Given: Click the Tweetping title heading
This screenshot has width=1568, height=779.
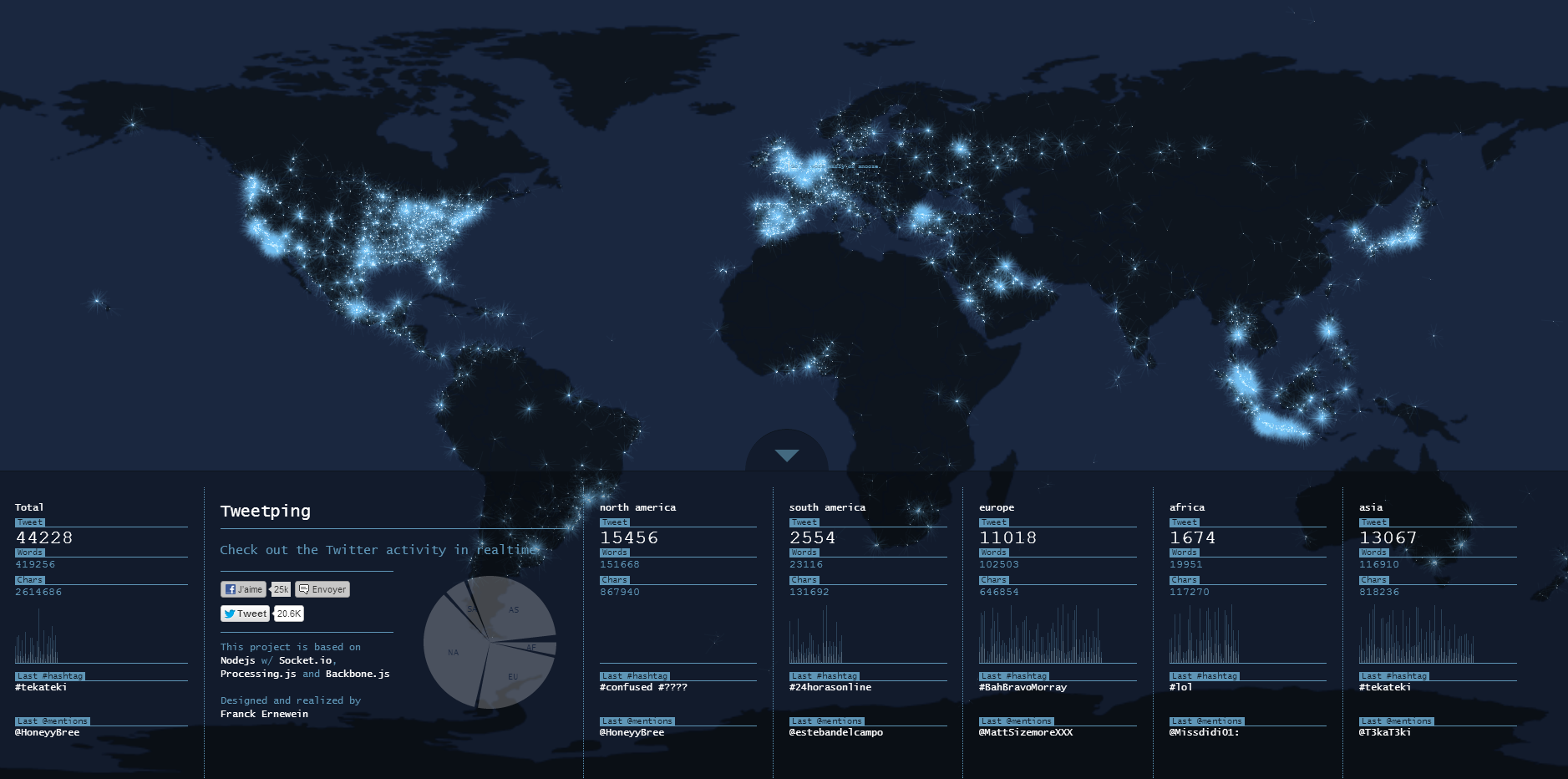Looking at the screenshot, I should 266,512.
